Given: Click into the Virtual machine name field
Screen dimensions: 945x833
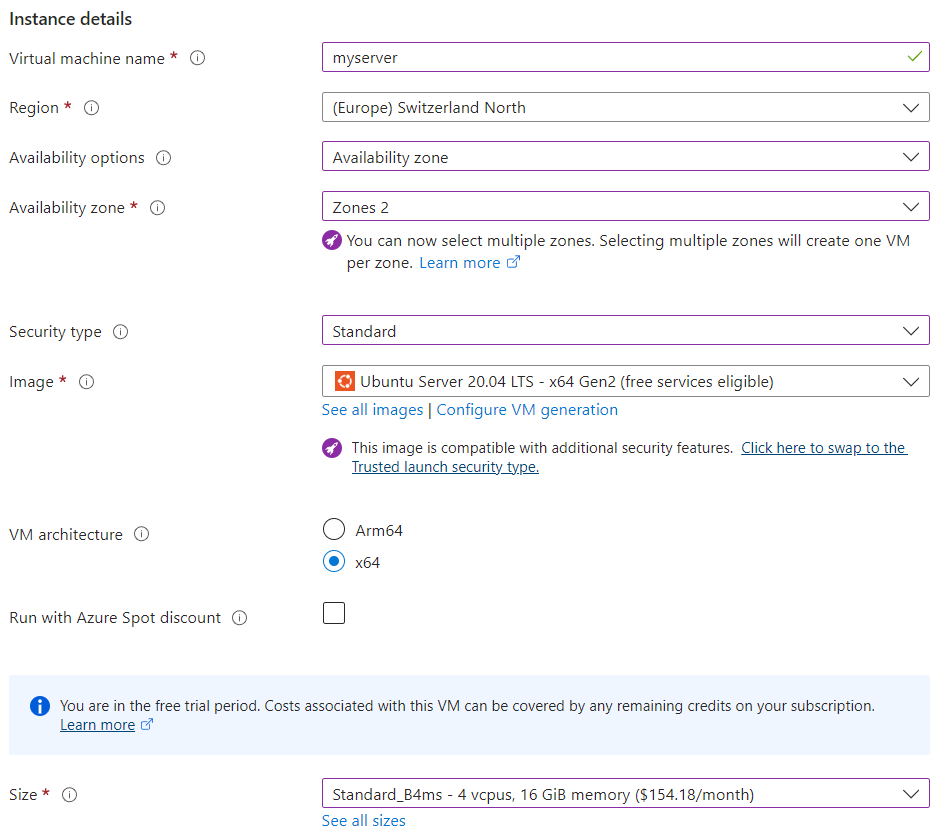Looking at the screenshot, I should (626, 57).
